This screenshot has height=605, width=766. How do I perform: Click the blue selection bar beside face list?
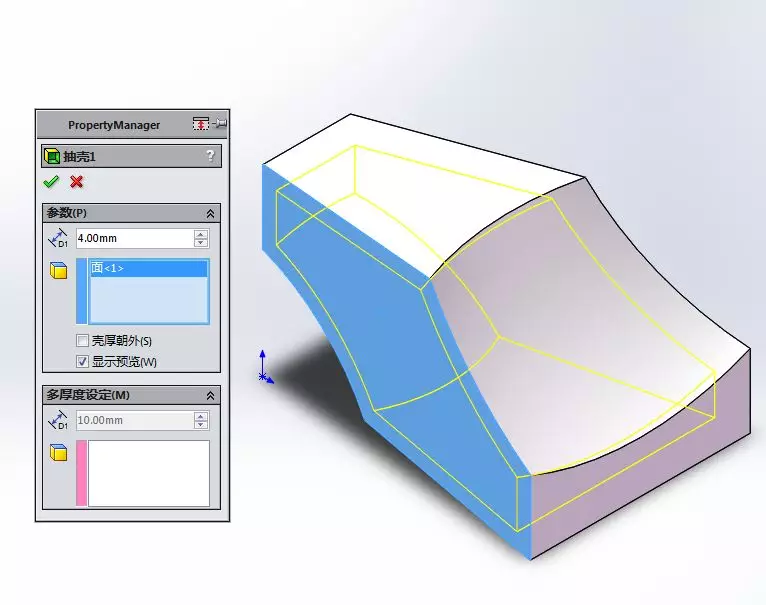82,291
